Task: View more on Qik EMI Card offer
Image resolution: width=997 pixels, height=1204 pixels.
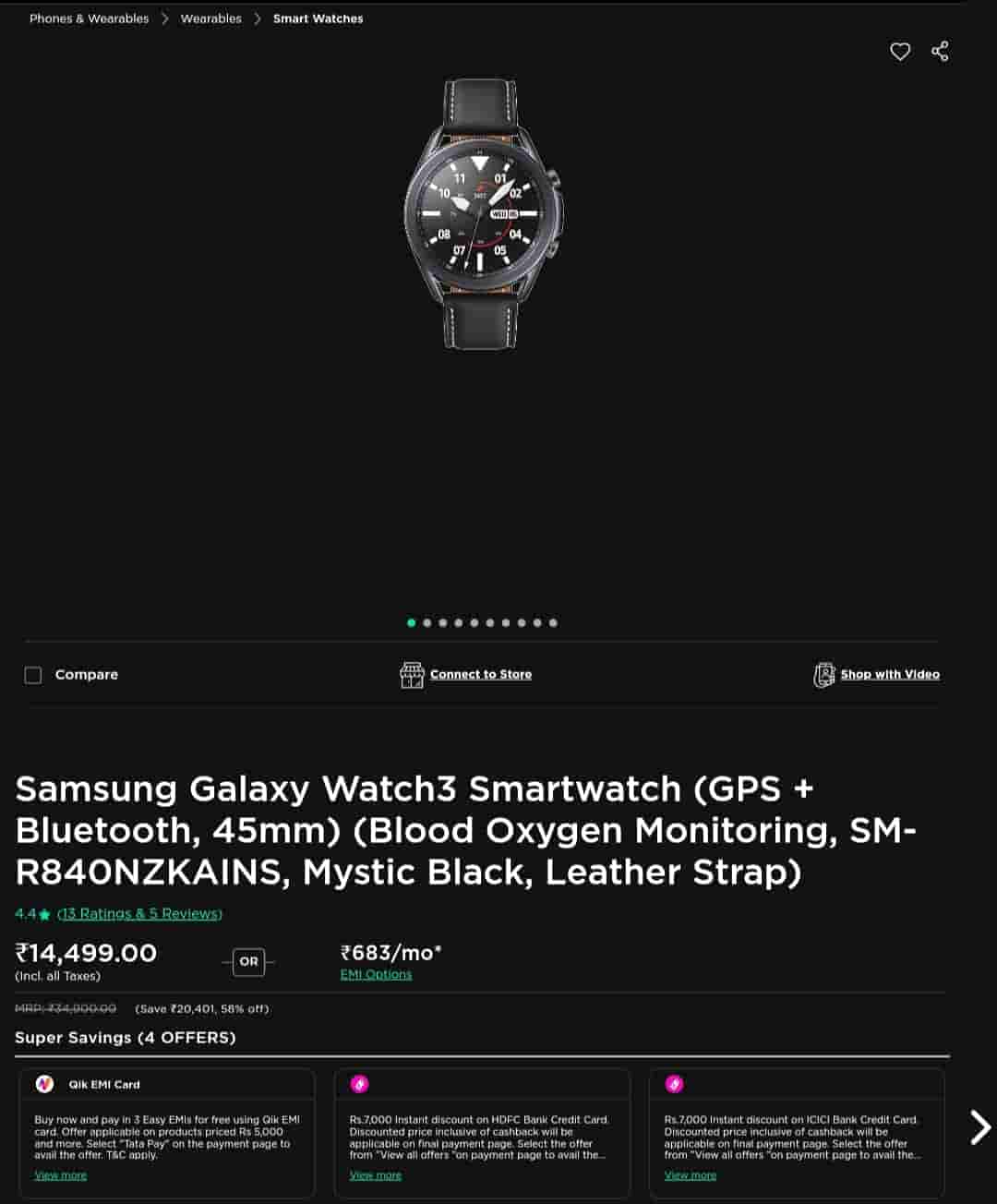Action: 60,1175
